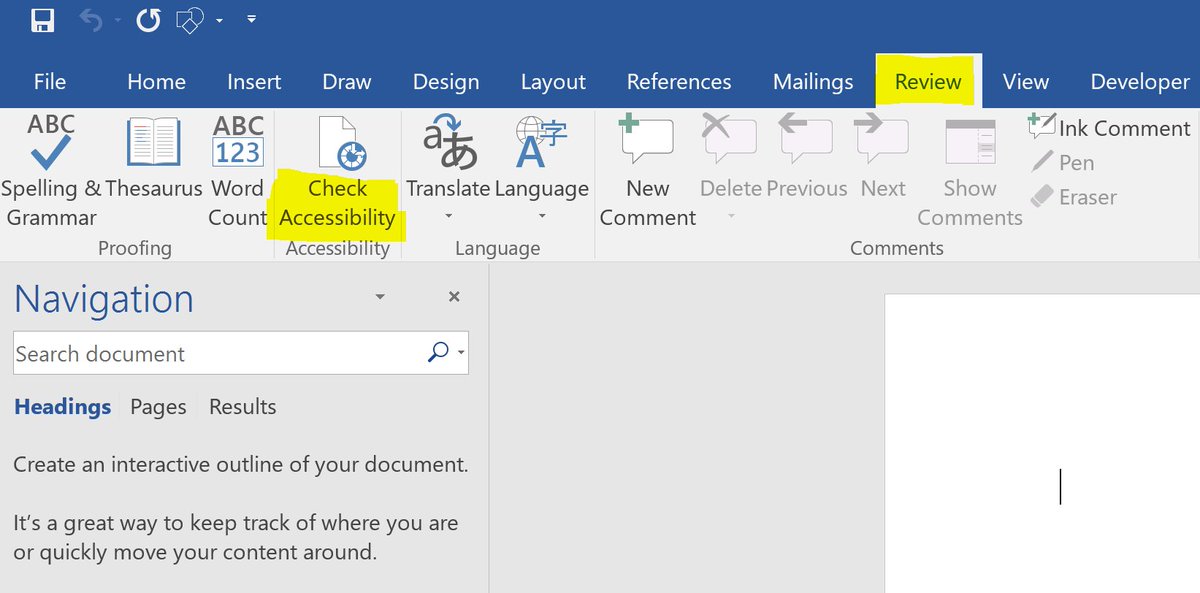Open Navigation pane options dropdown arrow
Image resolution: width=1200 pixels, height=593 pixels.
(379, 297)
